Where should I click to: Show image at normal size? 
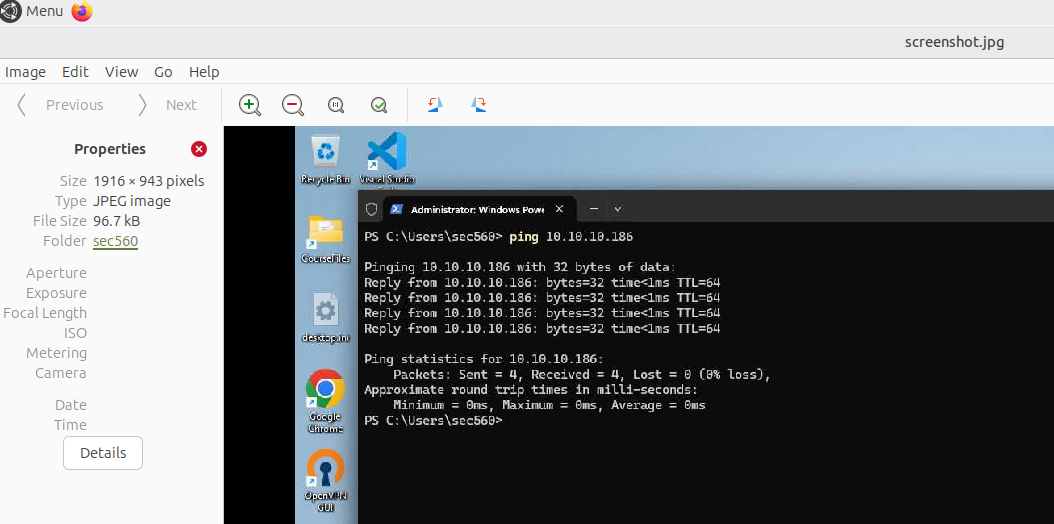click(336, 105)
